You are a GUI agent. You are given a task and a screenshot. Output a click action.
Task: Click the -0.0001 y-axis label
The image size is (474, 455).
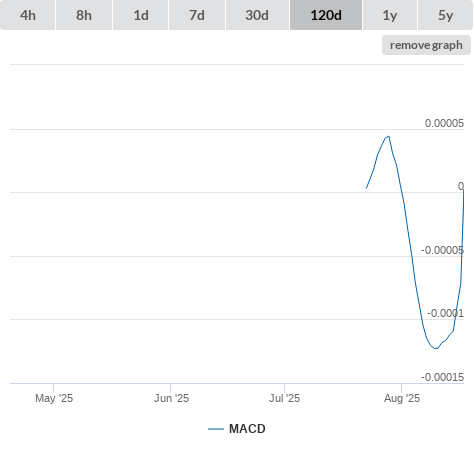pos(445,313)
